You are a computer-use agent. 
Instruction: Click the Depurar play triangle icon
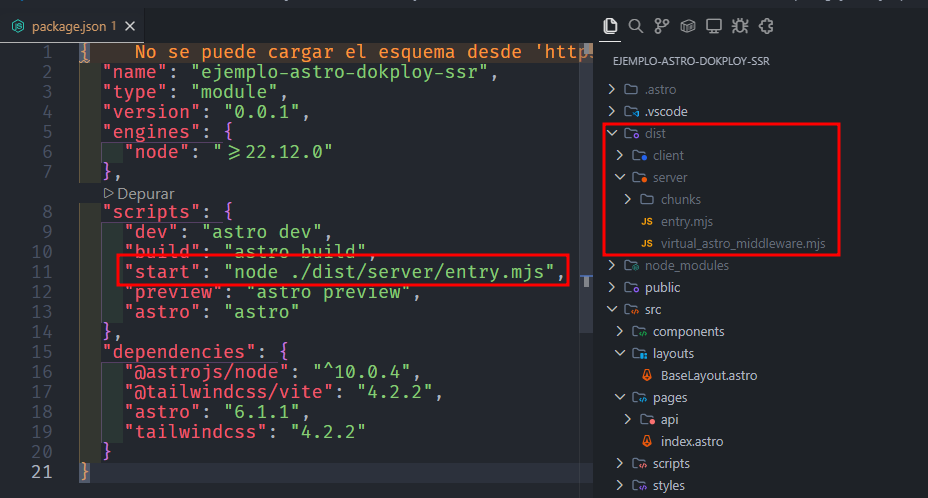108,193
